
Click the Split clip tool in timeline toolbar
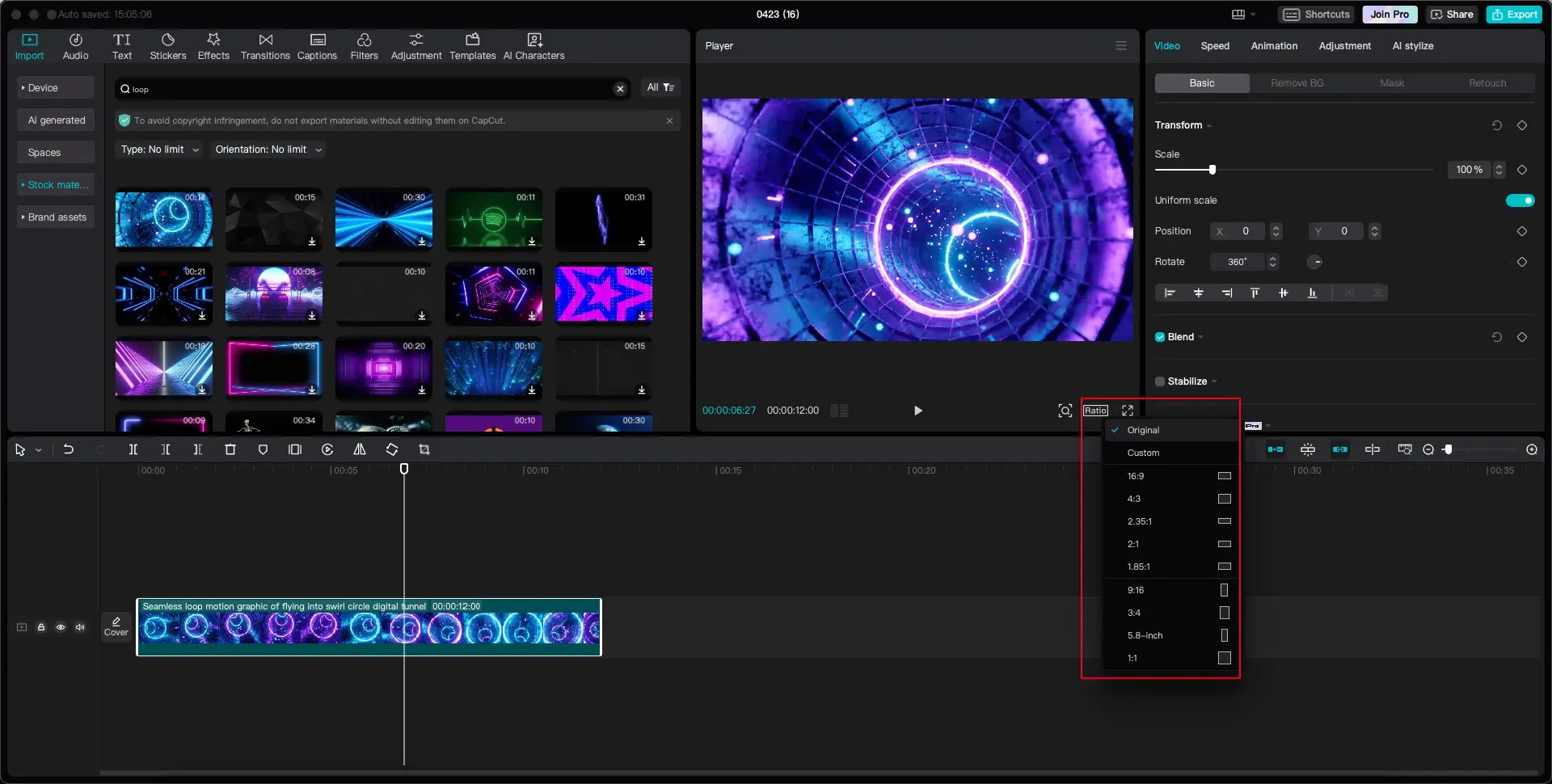(133, 449)
